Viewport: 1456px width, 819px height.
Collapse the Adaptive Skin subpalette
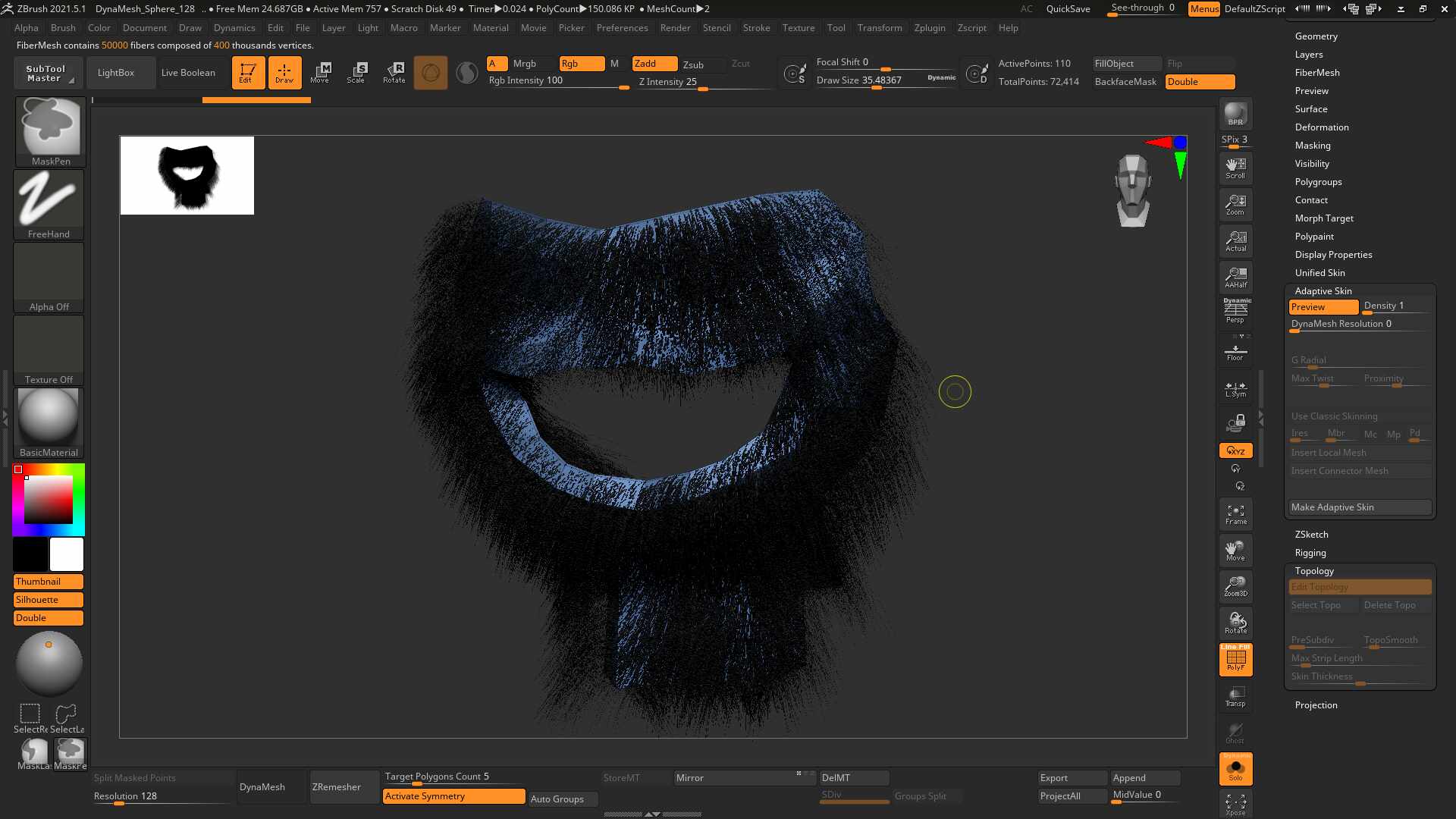(x=1323, y=291)
